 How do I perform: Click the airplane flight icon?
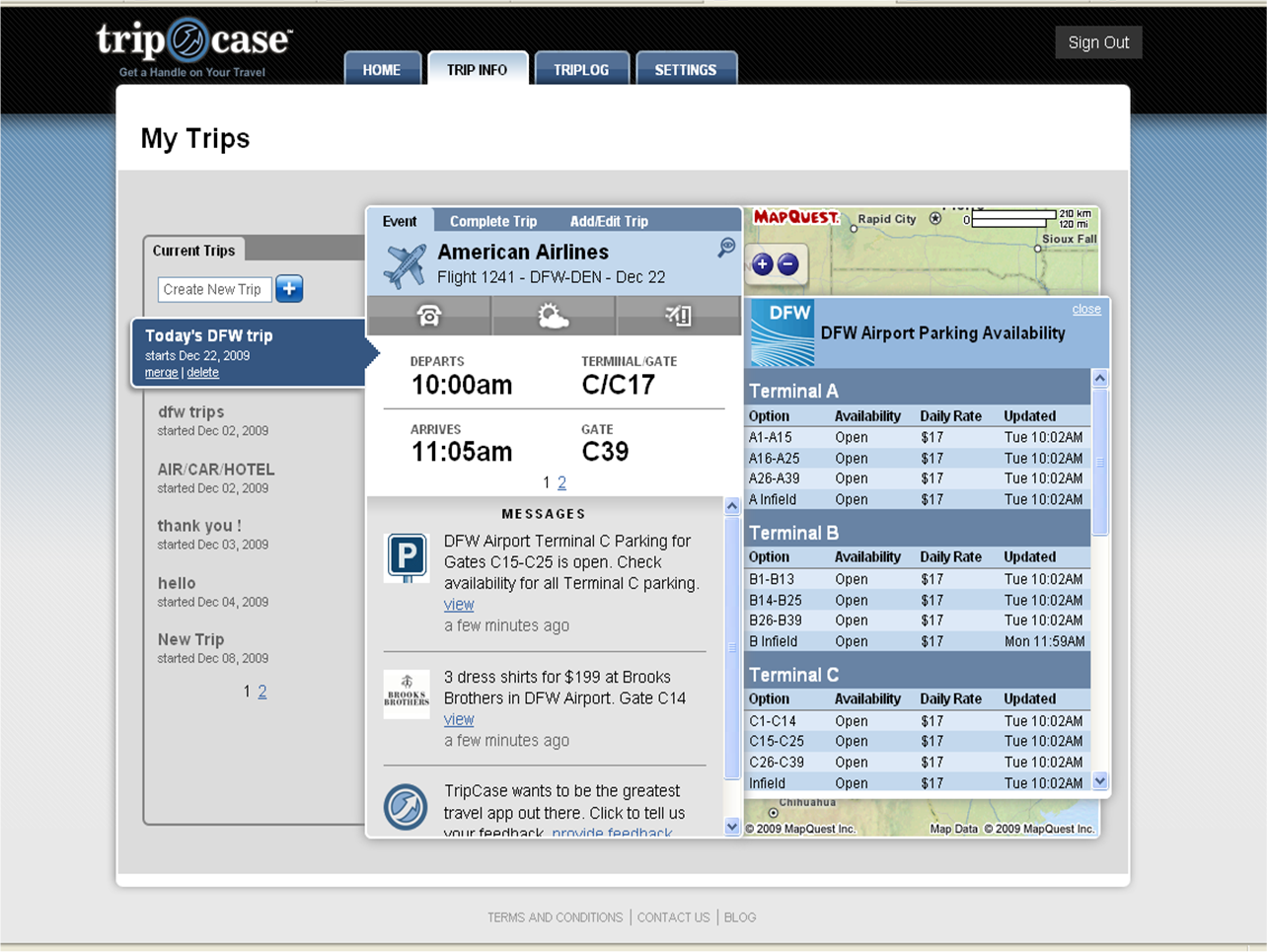[x=405, y=265]
